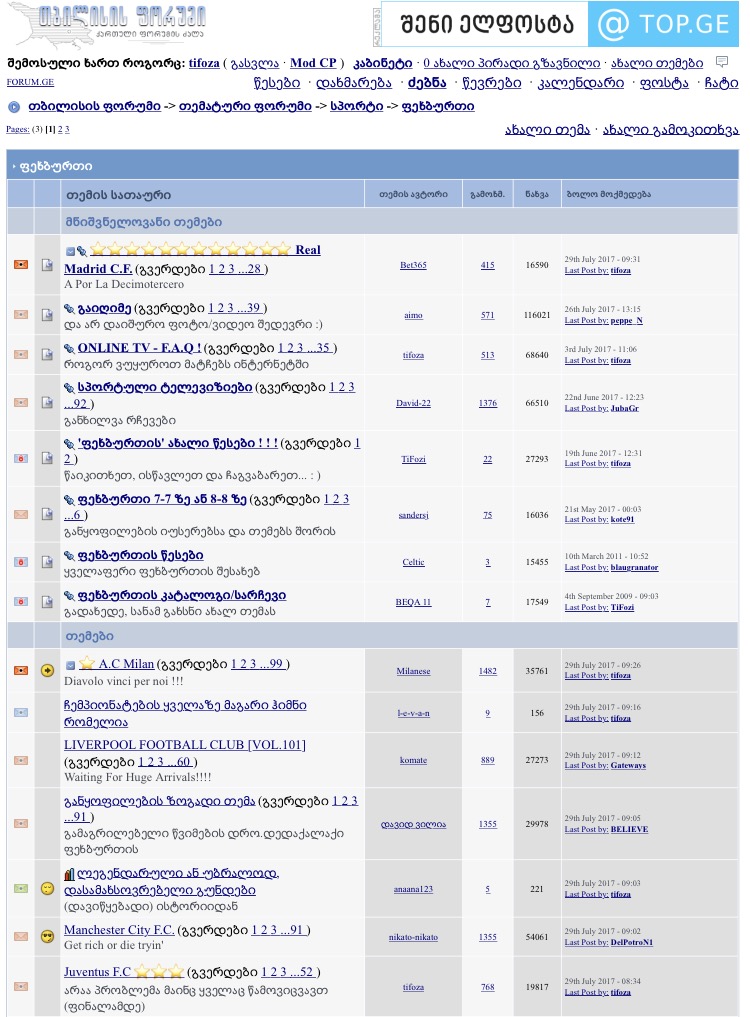The width and height of the screenshot is (750, 1017).
Task: Open 0 ახალი პირადი გზავნილი messages link
Action: point(511,63)
